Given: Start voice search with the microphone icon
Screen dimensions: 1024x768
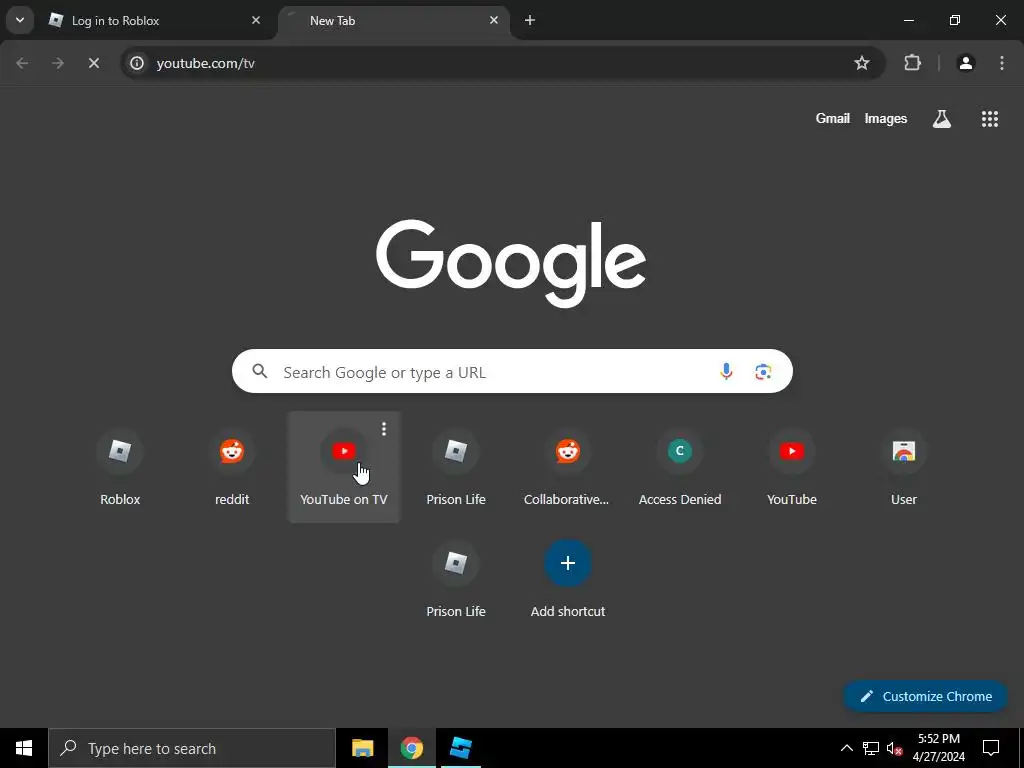Looking at the screenshot, I should point(726,372).
